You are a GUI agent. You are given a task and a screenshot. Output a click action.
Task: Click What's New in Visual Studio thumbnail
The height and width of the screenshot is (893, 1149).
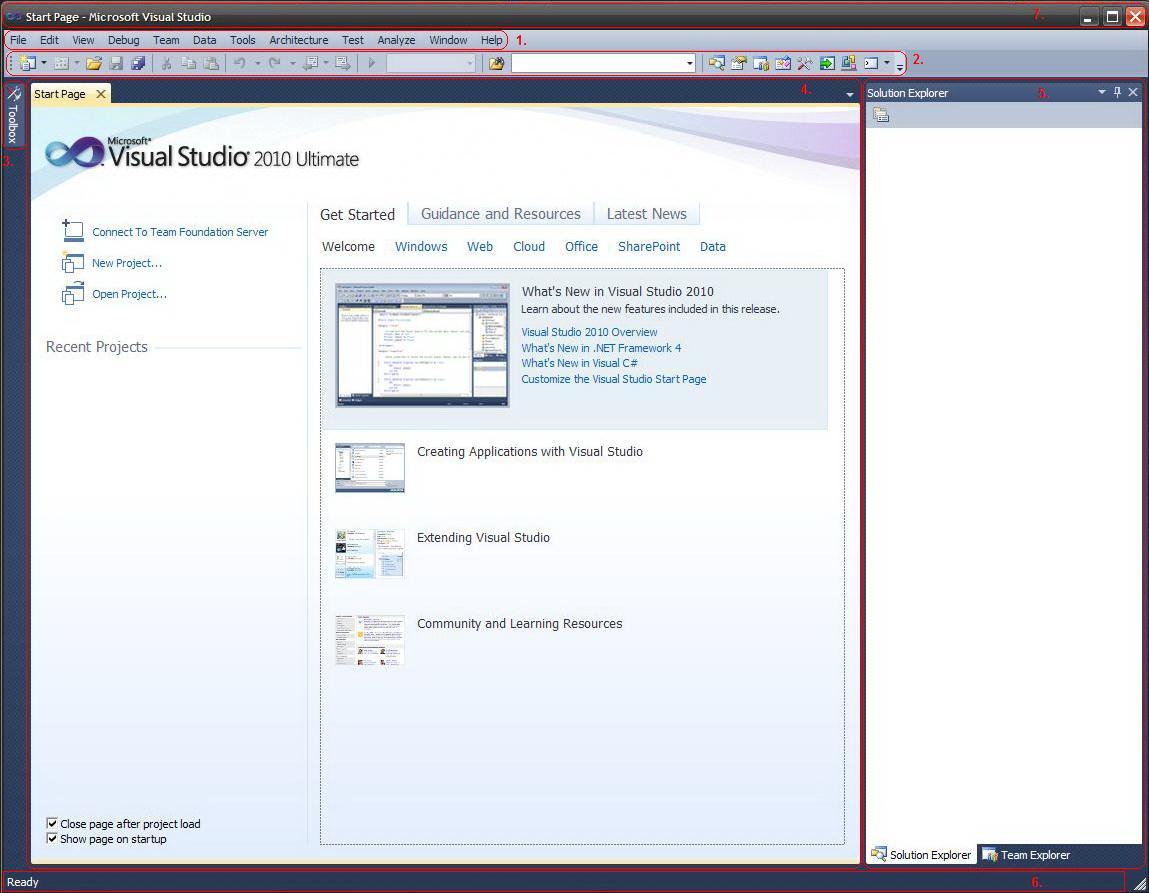point(422,345)
